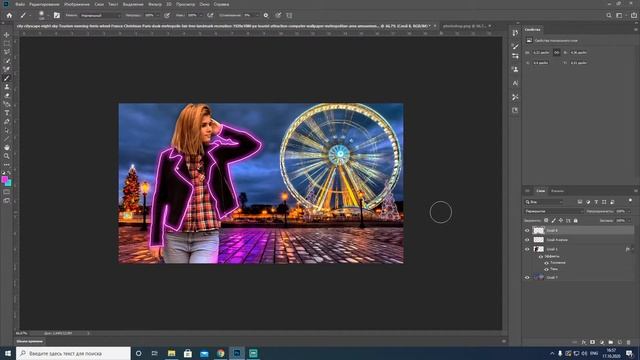This screenshot has height=360, width=640.
Task: Collapse the fx effects list on Слой 1
Action: tap(632, 249)
